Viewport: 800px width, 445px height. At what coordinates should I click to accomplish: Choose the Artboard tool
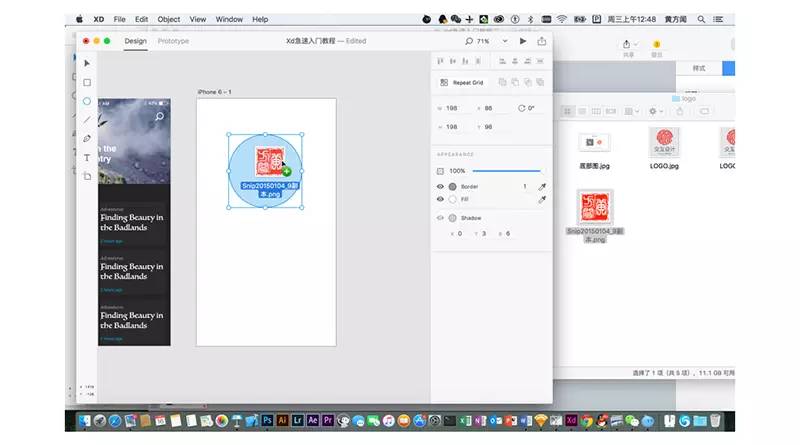click(x=87, y=177)
